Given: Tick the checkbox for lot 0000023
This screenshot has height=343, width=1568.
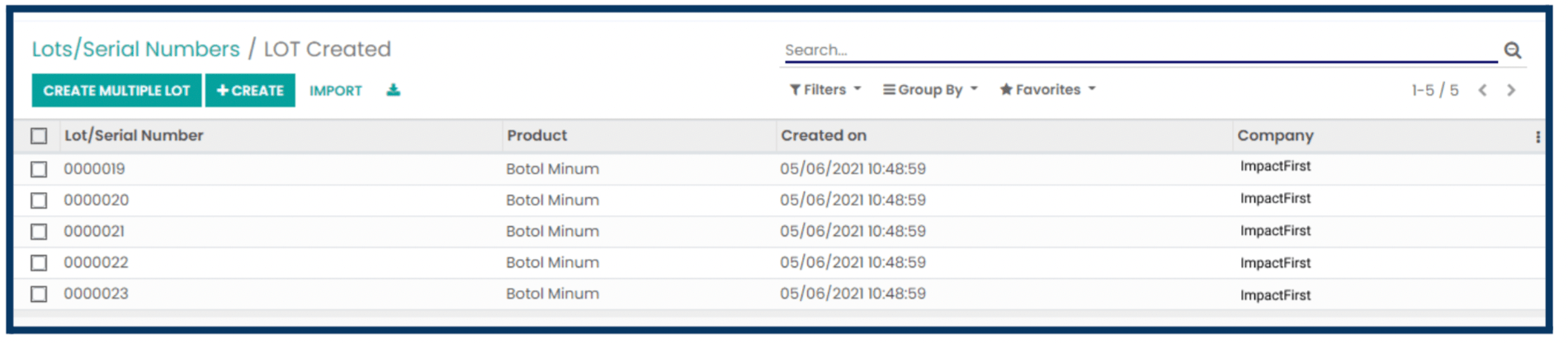Looking at the screenshot, I should point(39,294).
